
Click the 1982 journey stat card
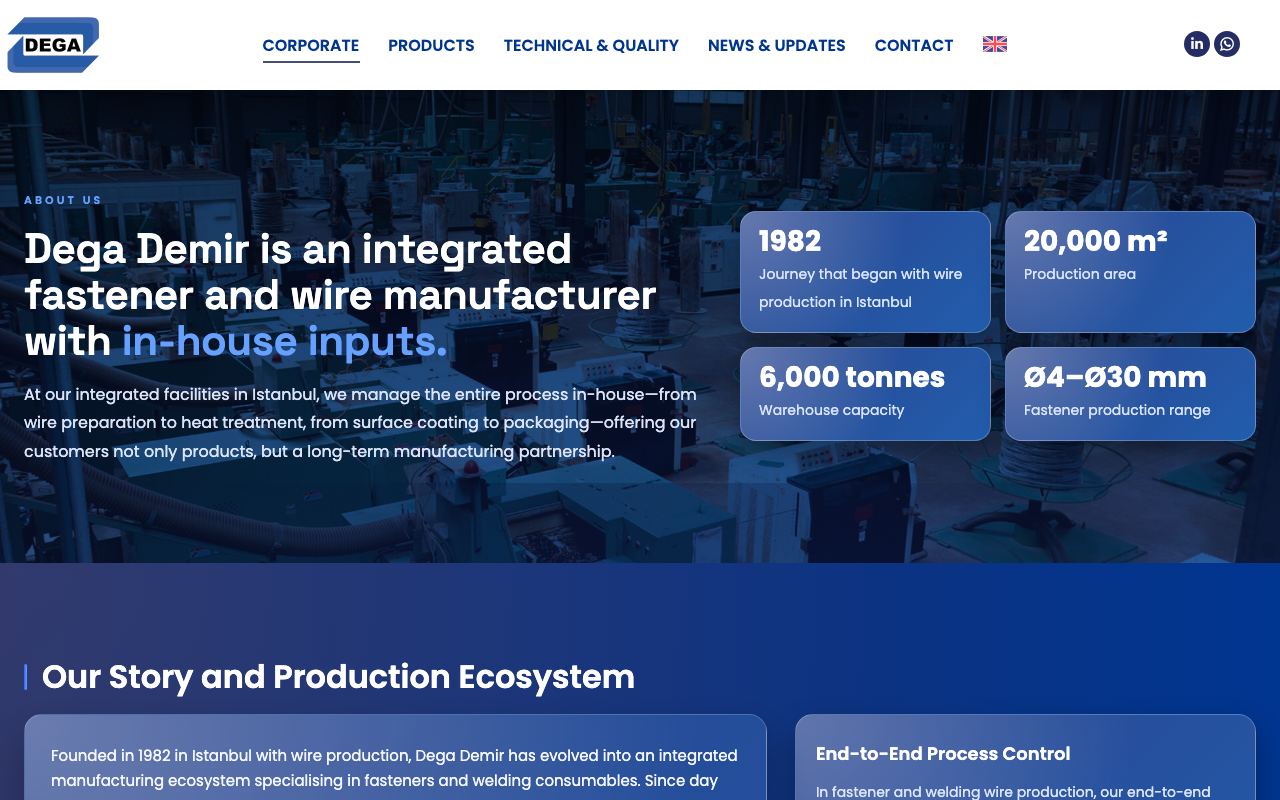pos(865,272)
